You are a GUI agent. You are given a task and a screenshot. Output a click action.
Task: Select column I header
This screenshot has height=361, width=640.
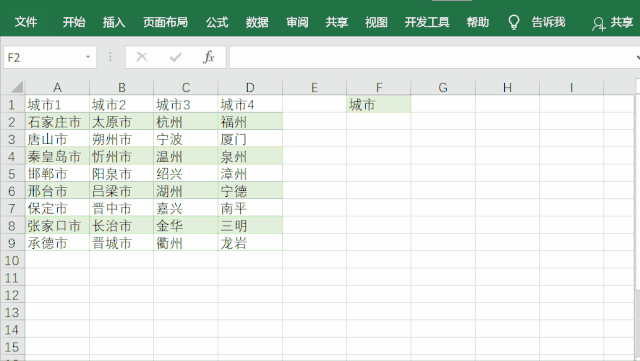tap(571, 87)
